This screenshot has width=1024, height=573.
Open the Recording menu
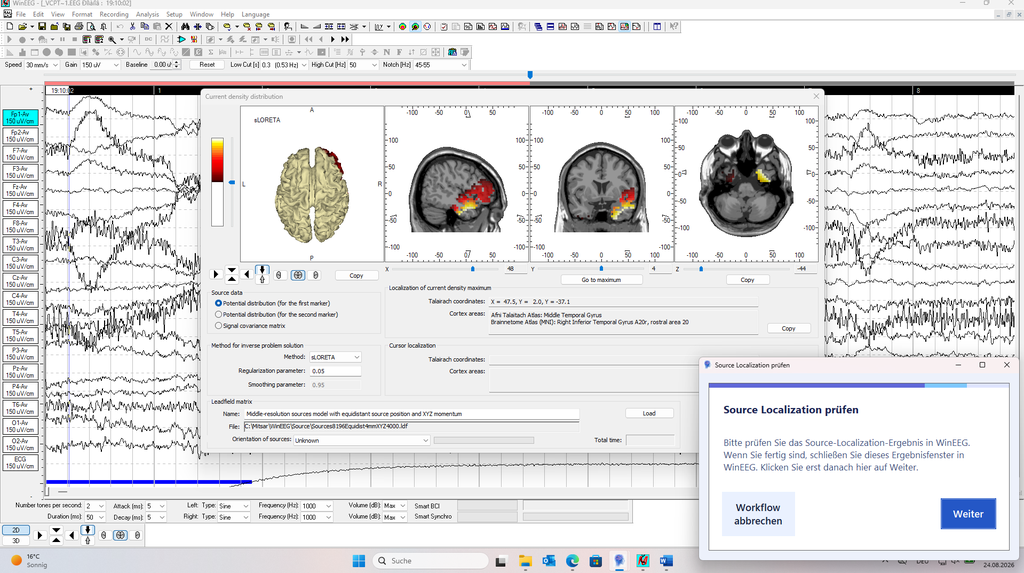click(114, 14)
